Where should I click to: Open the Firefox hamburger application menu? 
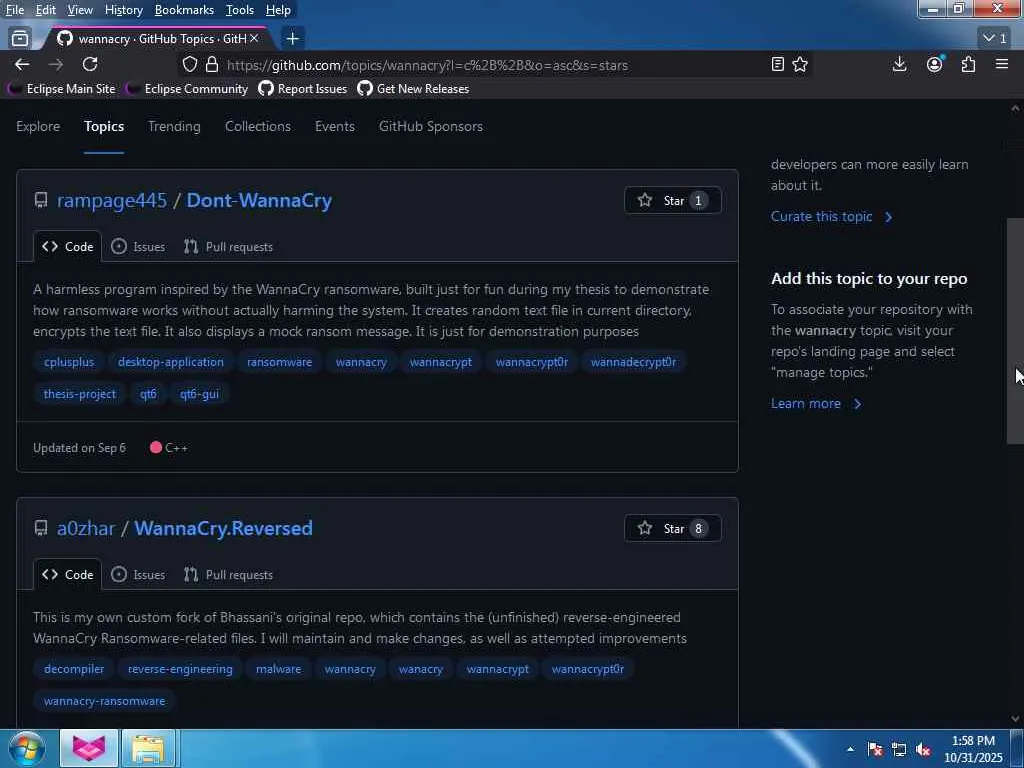[1002, 64]
